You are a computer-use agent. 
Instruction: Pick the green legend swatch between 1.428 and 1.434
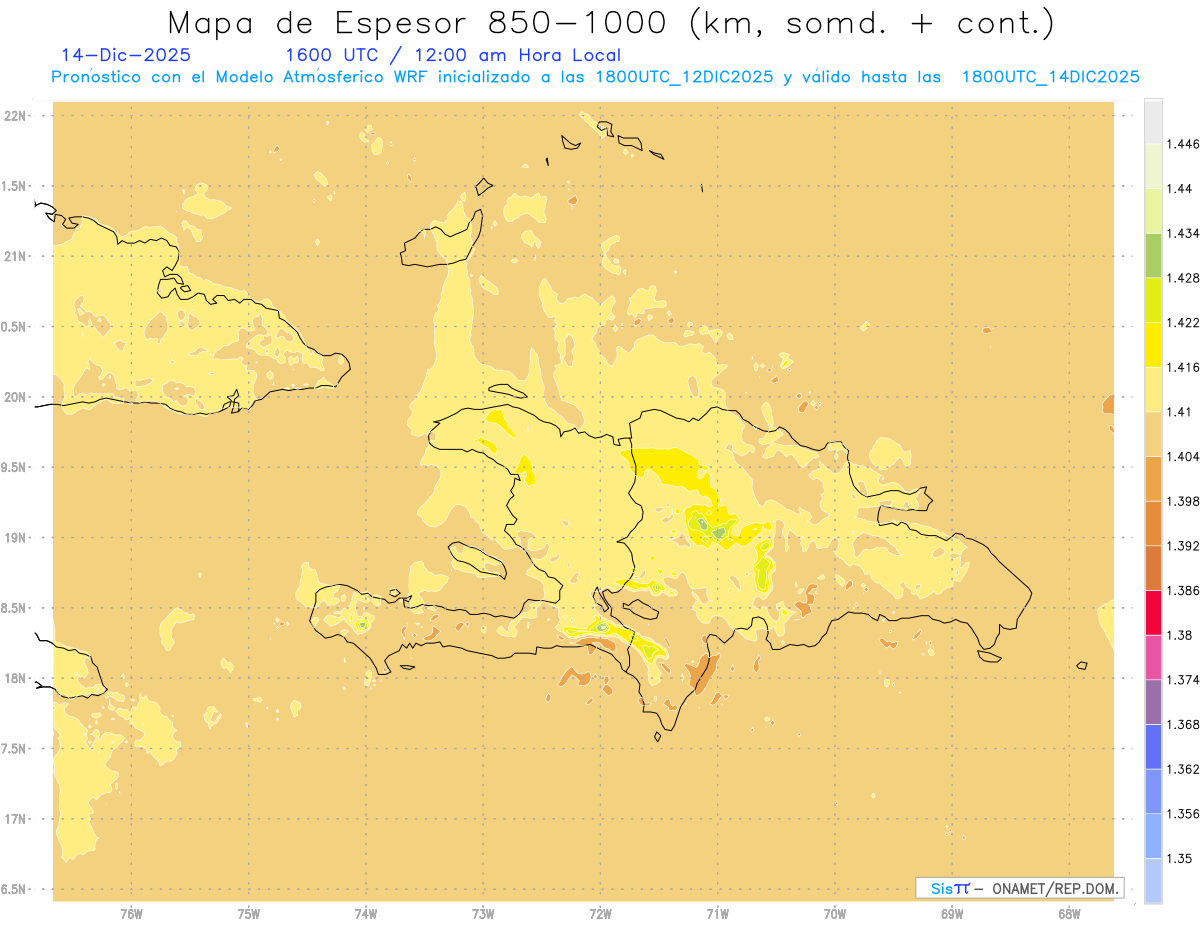(1153, 256)
